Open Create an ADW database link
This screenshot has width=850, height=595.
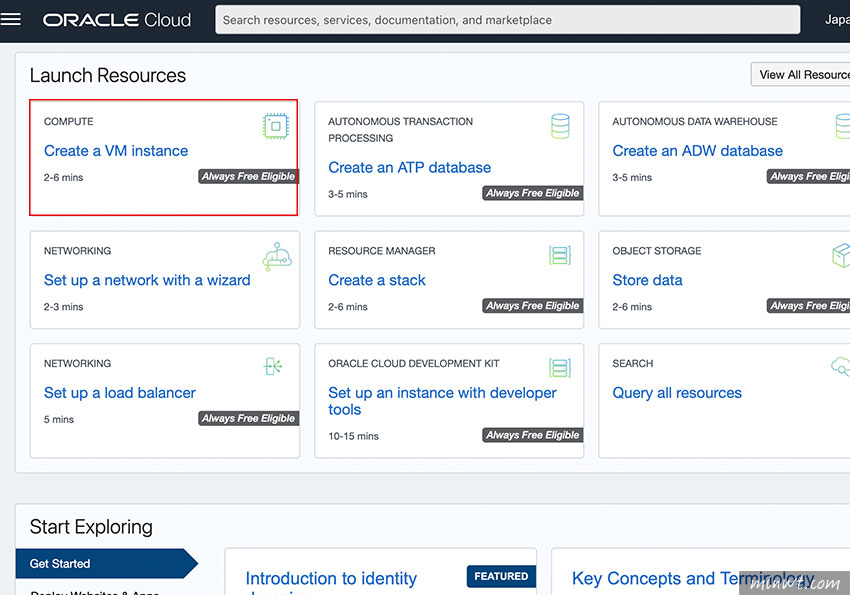click(697, 151)
